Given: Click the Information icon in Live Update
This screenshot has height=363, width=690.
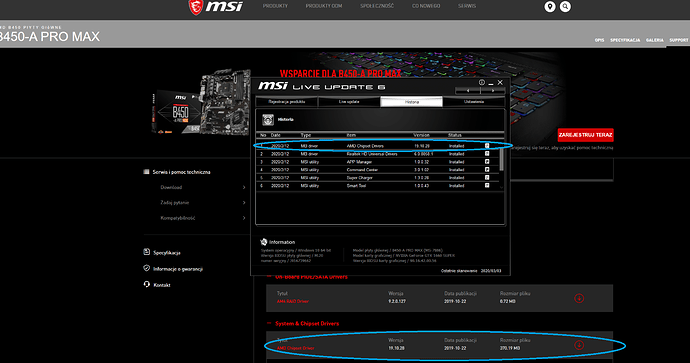Looking at the screenshot, I should pos(264,242).
